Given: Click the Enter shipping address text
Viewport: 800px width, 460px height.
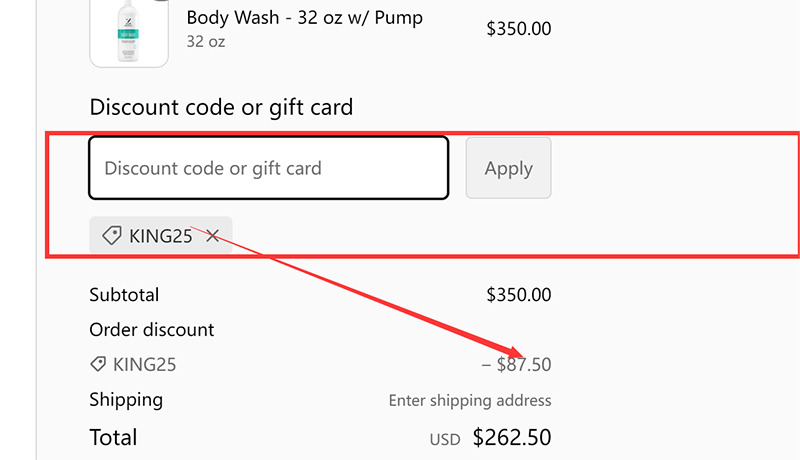Looking at the screenshot, I should point(470,401).
